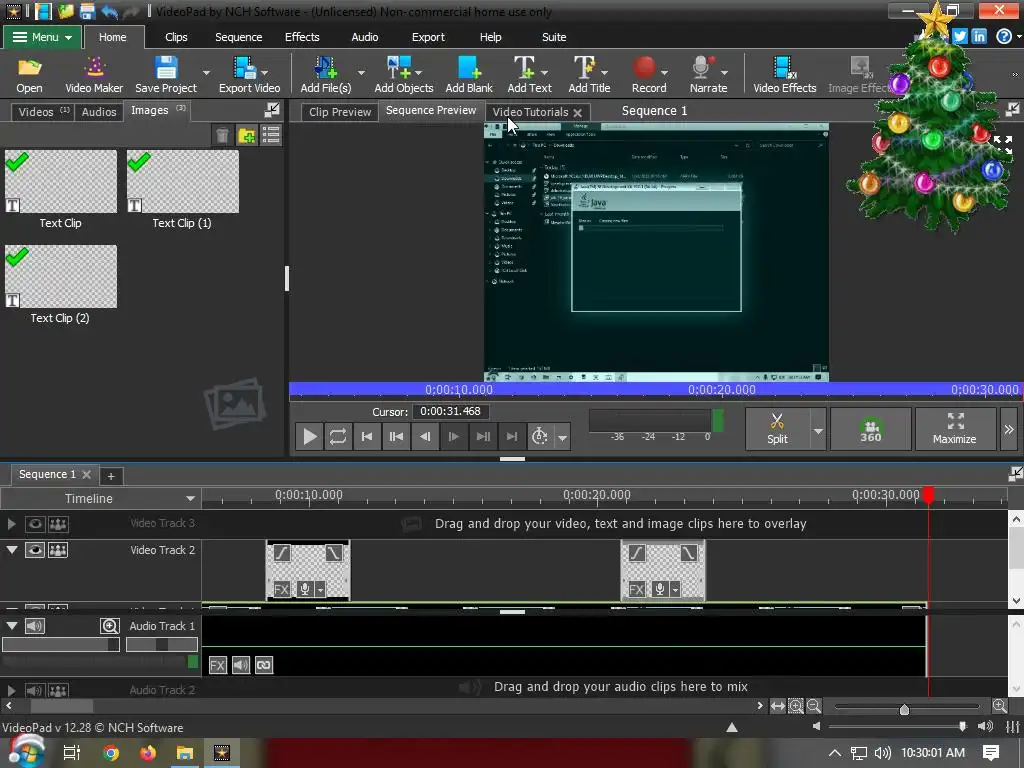Open the help question mark icon

1004,37
